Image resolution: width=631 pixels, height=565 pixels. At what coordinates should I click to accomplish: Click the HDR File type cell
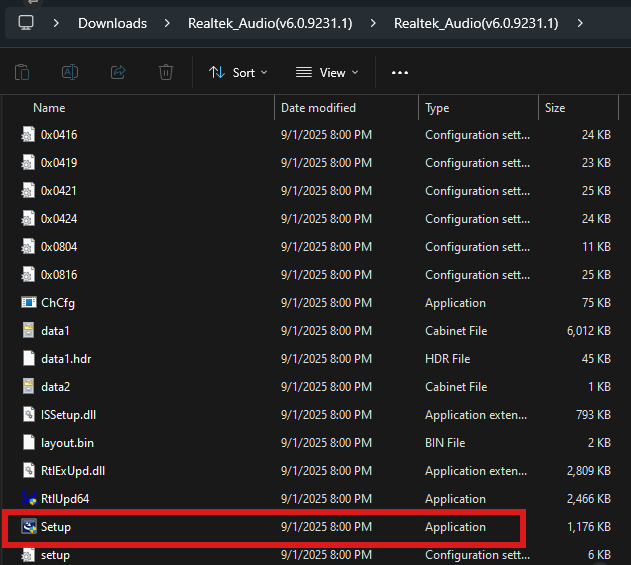pyautogui.click(x=447, y=358)
